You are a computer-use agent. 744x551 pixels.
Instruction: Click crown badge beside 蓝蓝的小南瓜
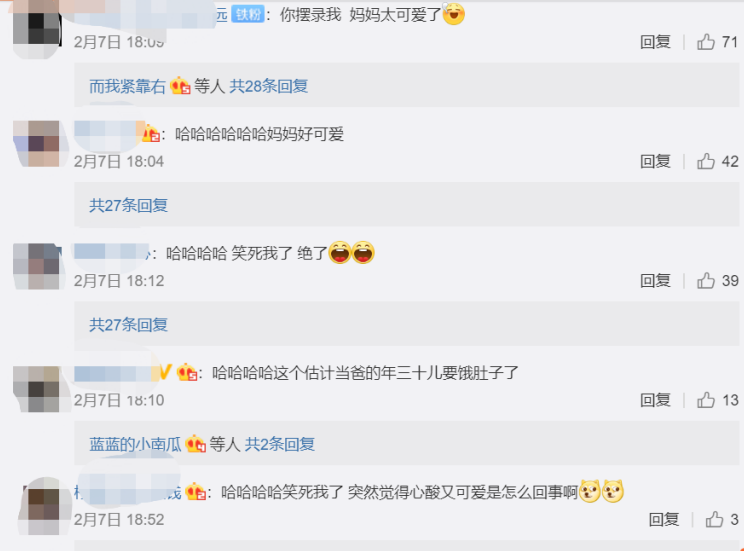tap(195, 444)
